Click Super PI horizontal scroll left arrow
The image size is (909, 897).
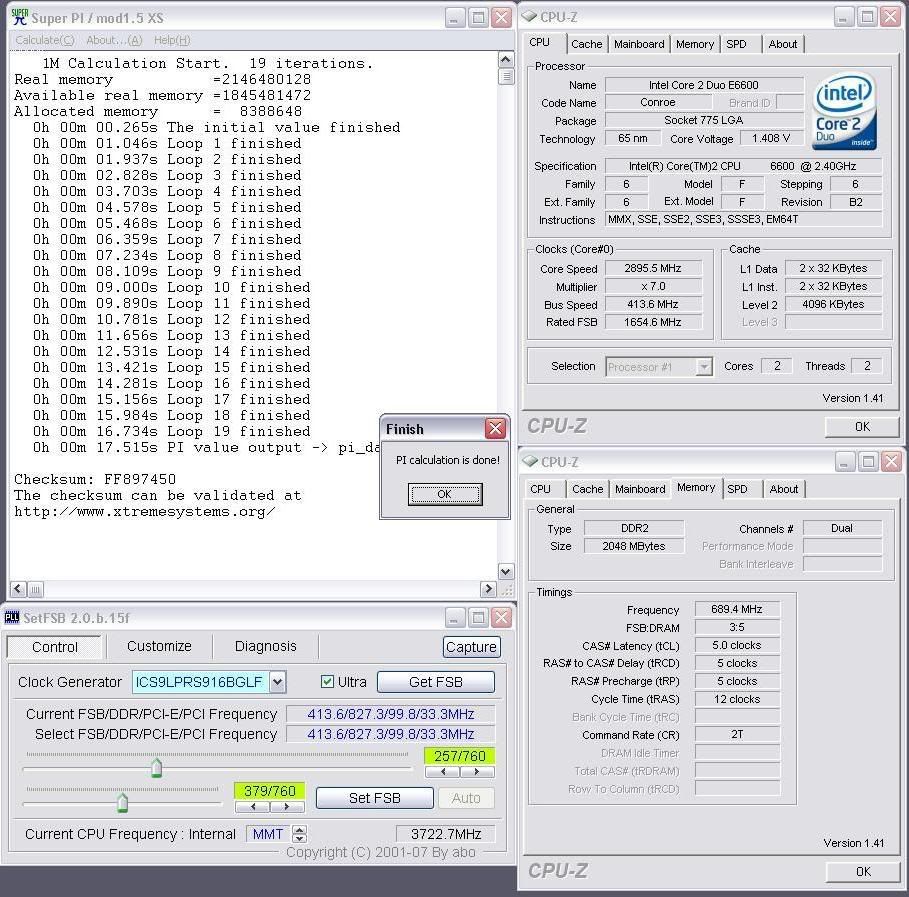18,589
